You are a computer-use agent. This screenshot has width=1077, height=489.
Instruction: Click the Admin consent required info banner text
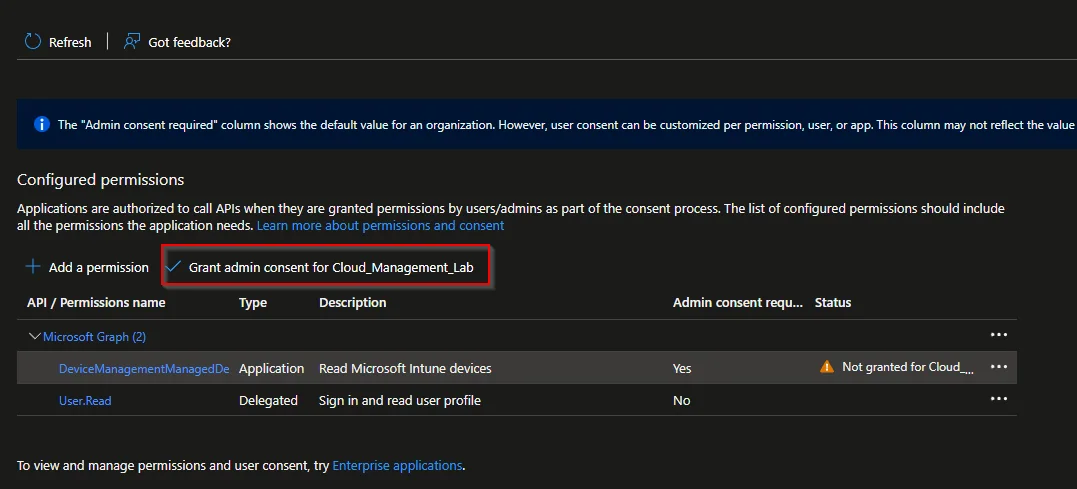click(566, 125)
